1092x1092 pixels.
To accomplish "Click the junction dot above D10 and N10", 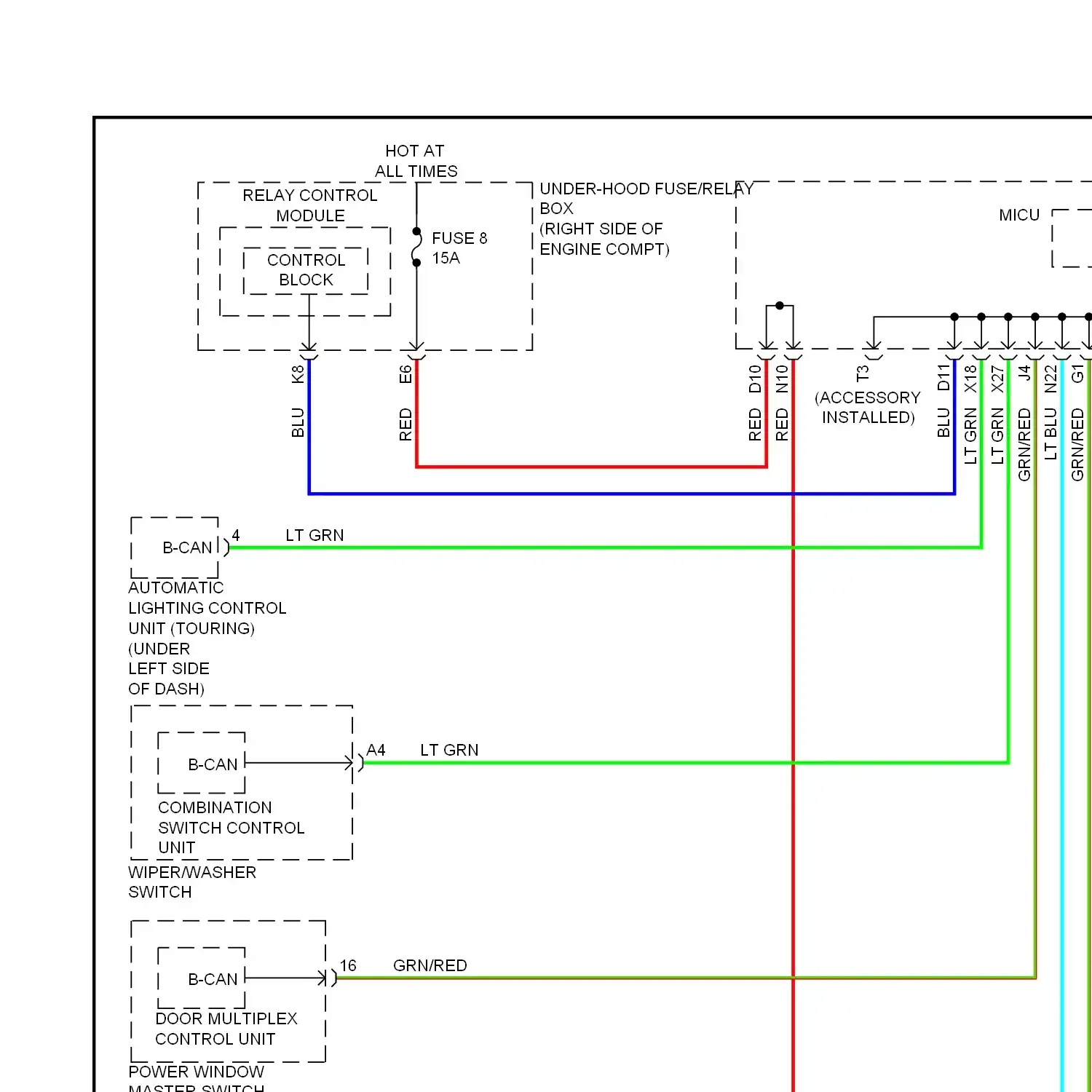I will click(x=780, y=306).
